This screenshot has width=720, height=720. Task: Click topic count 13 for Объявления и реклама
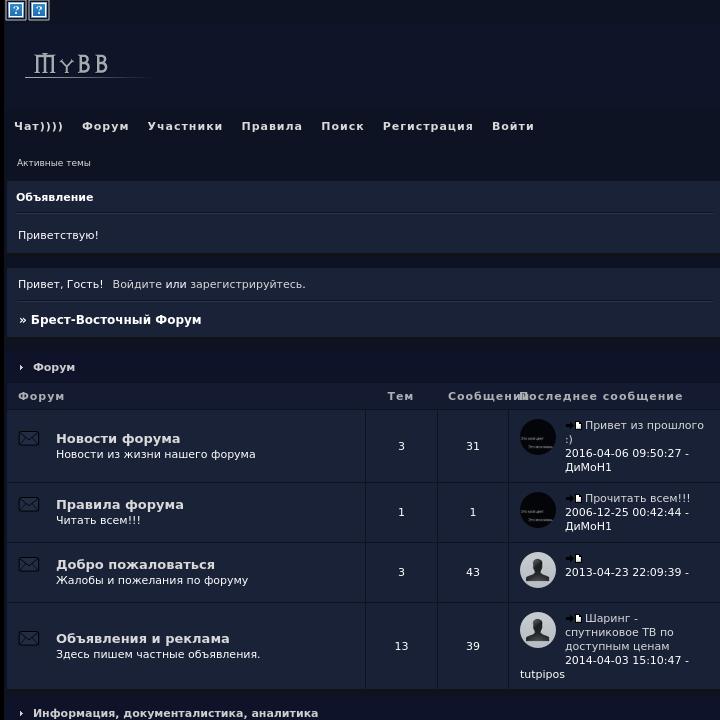click(x=401, y=646)
